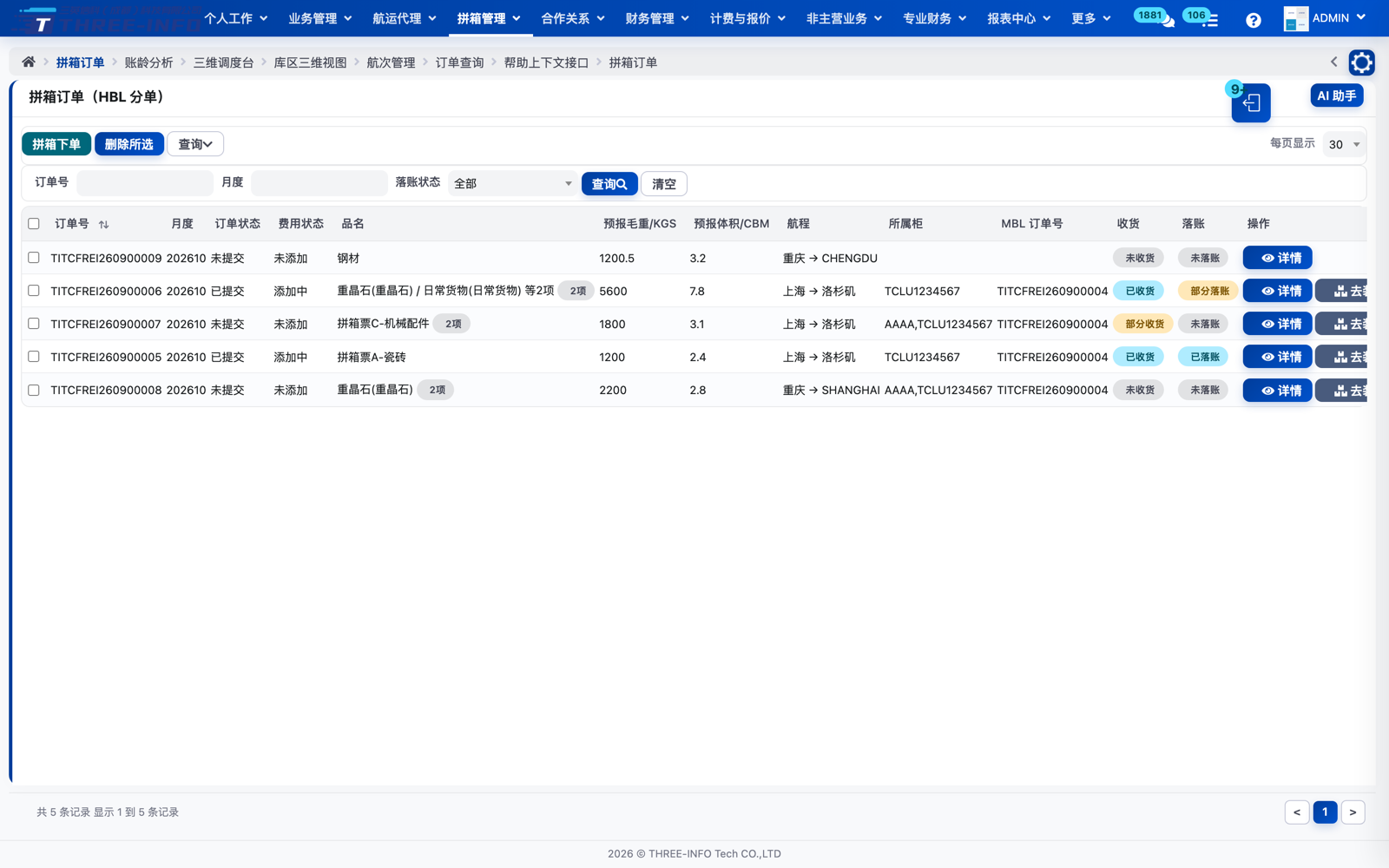1389x868 pixels.
Task: Check the row for order TITCFREI260900007
Action: (34, 324)
